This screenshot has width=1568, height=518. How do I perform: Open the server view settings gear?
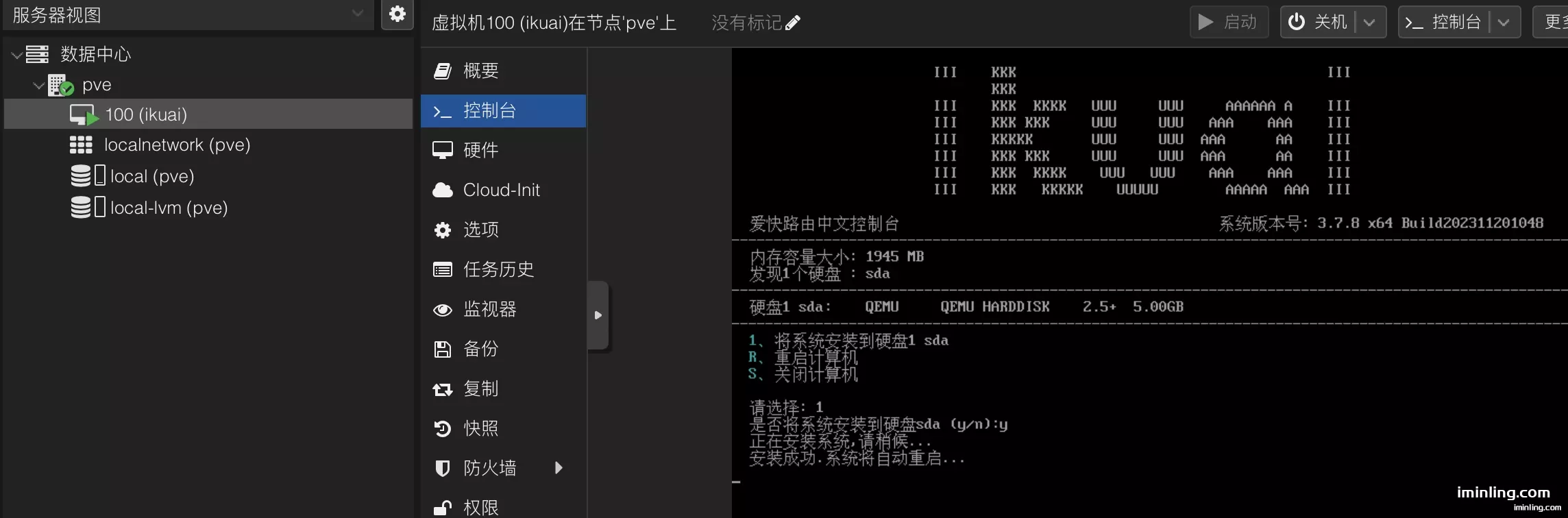(397, 14)
